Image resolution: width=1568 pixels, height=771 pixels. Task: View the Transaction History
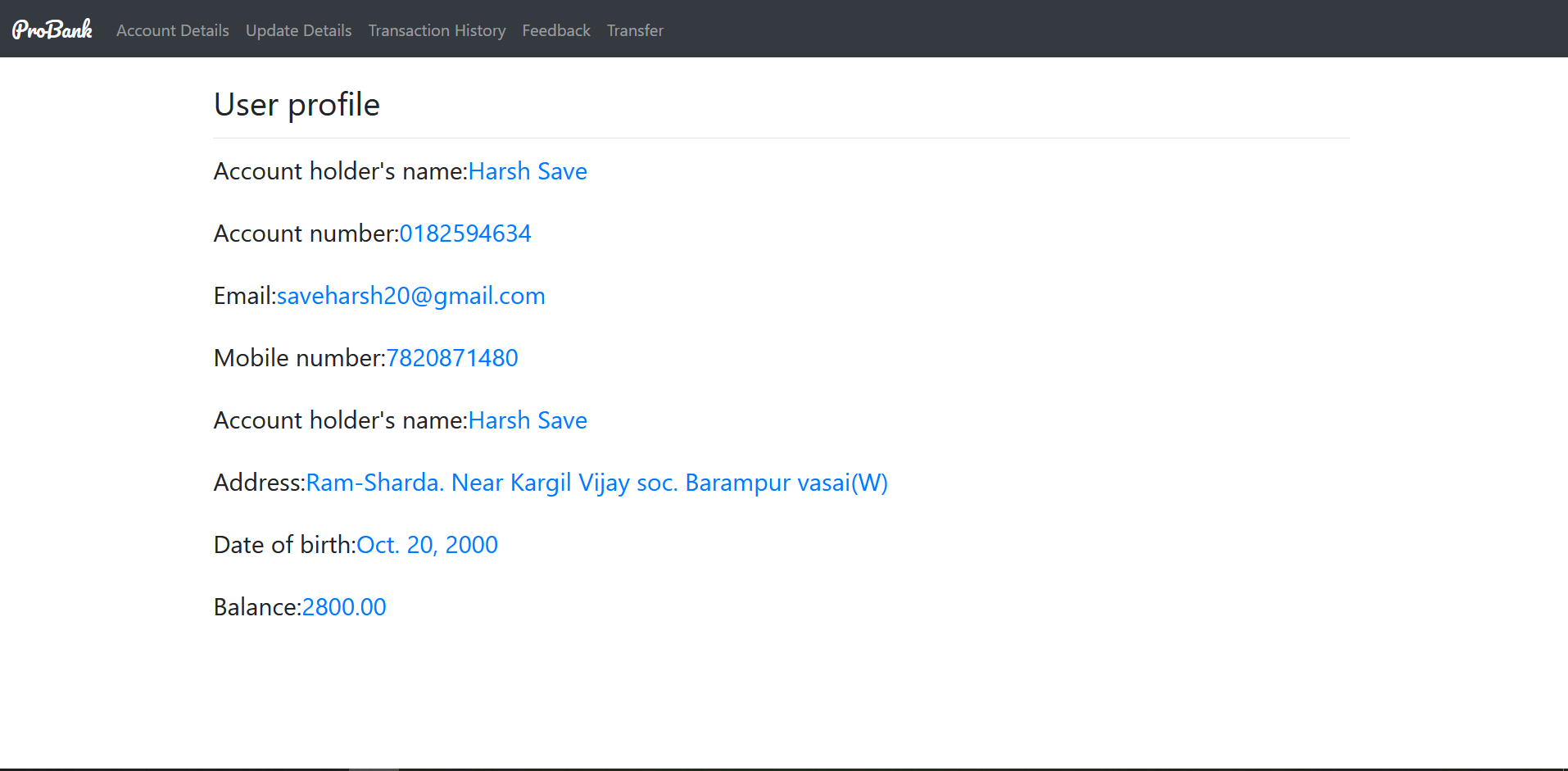437,30
